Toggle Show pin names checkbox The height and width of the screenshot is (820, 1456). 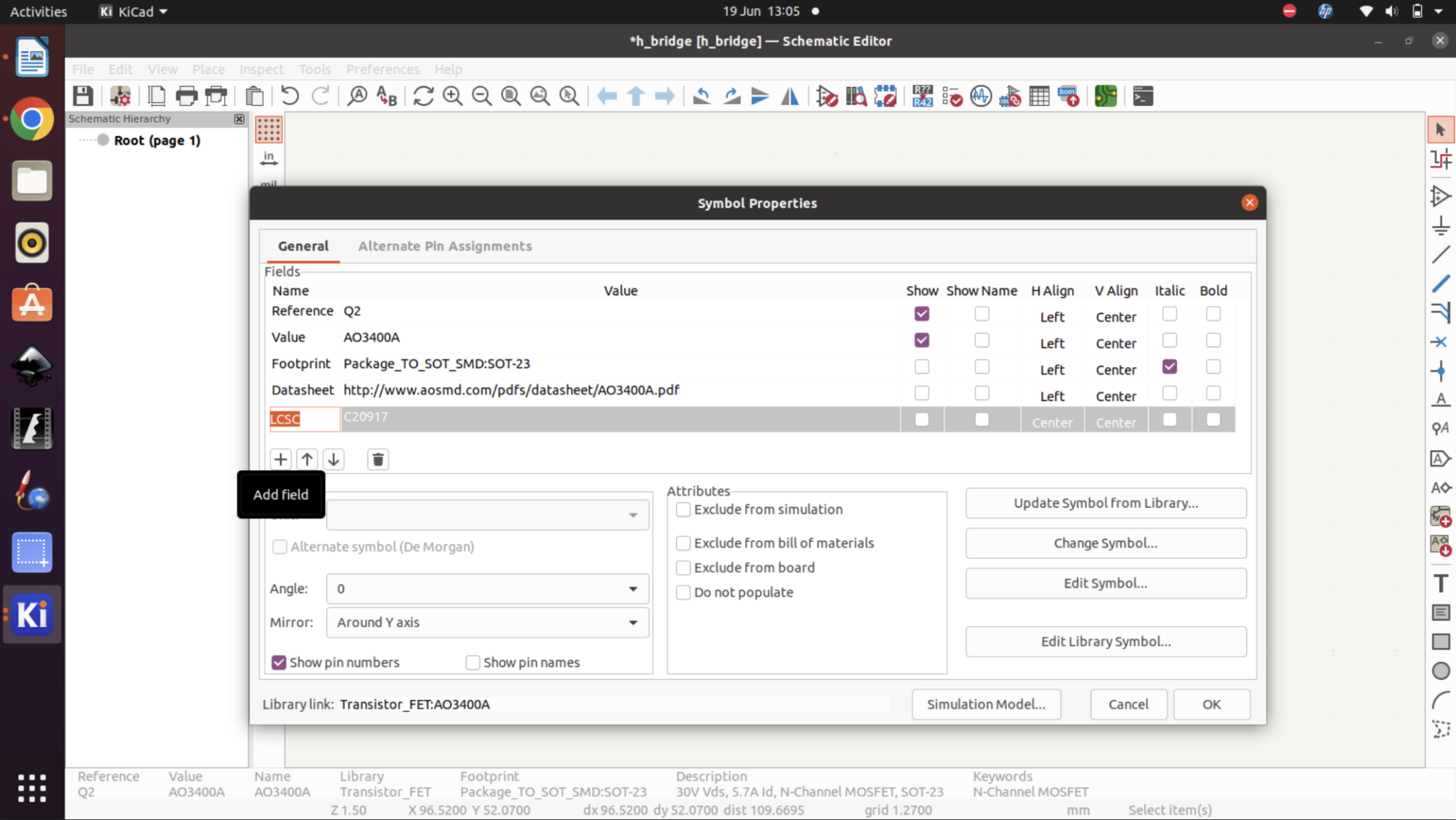click(x=473, y=663)
